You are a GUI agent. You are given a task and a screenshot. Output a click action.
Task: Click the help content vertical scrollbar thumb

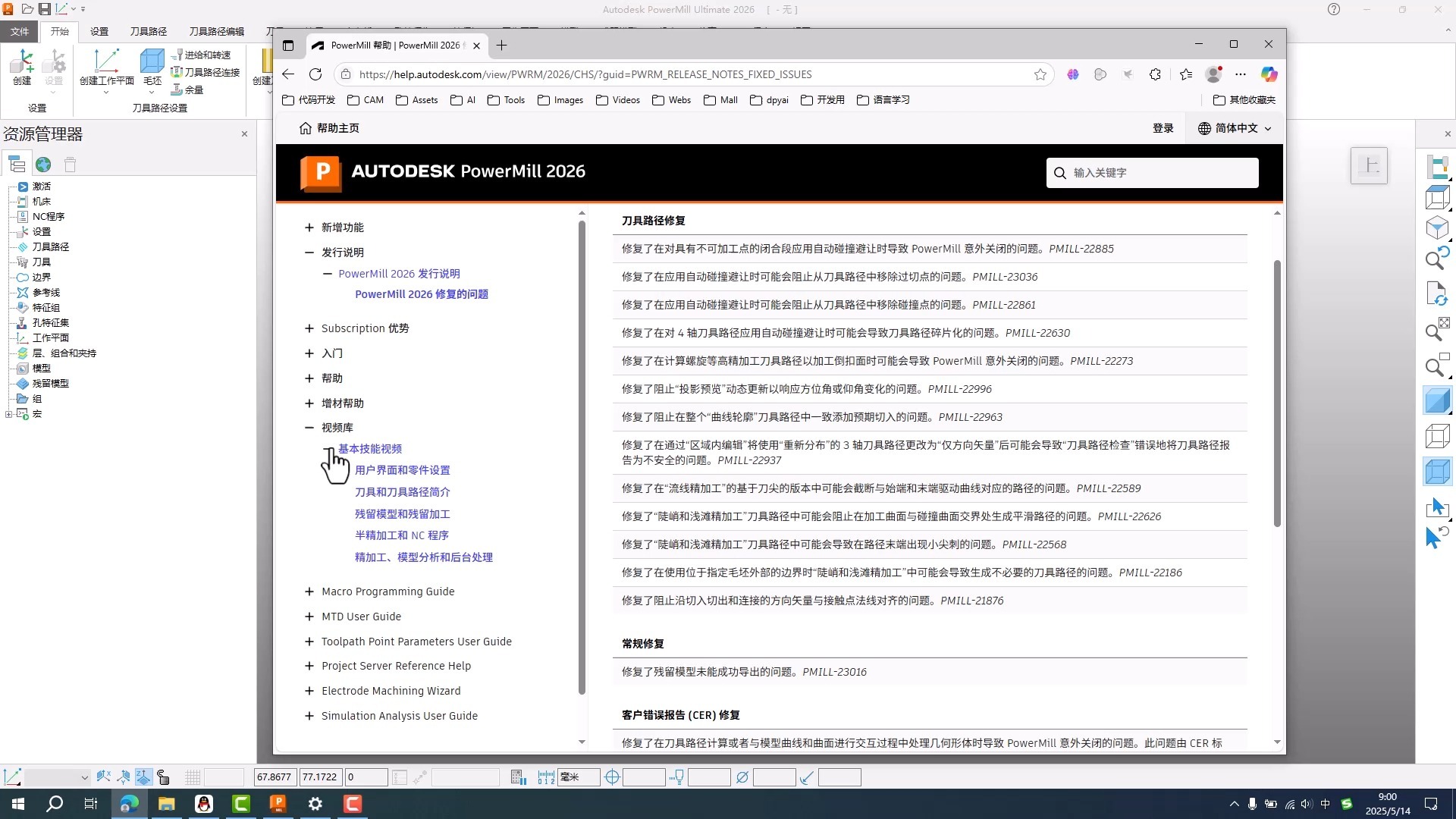pyautogui.click(x=1277, y=394)
